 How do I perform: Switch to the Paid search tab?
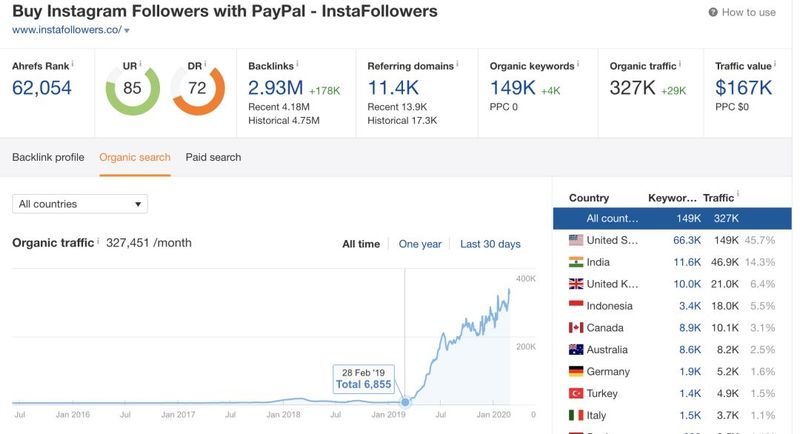tap(213, 157)
